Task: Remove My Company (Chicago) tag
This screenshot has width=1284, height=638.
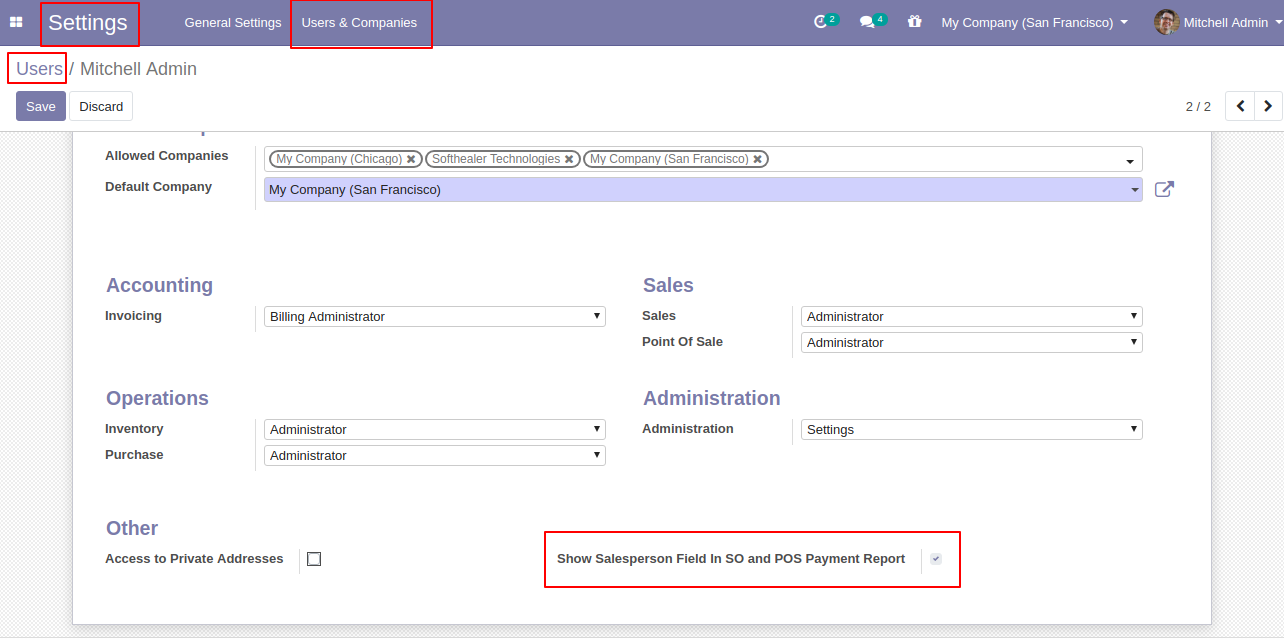Action: click(411, 159)
